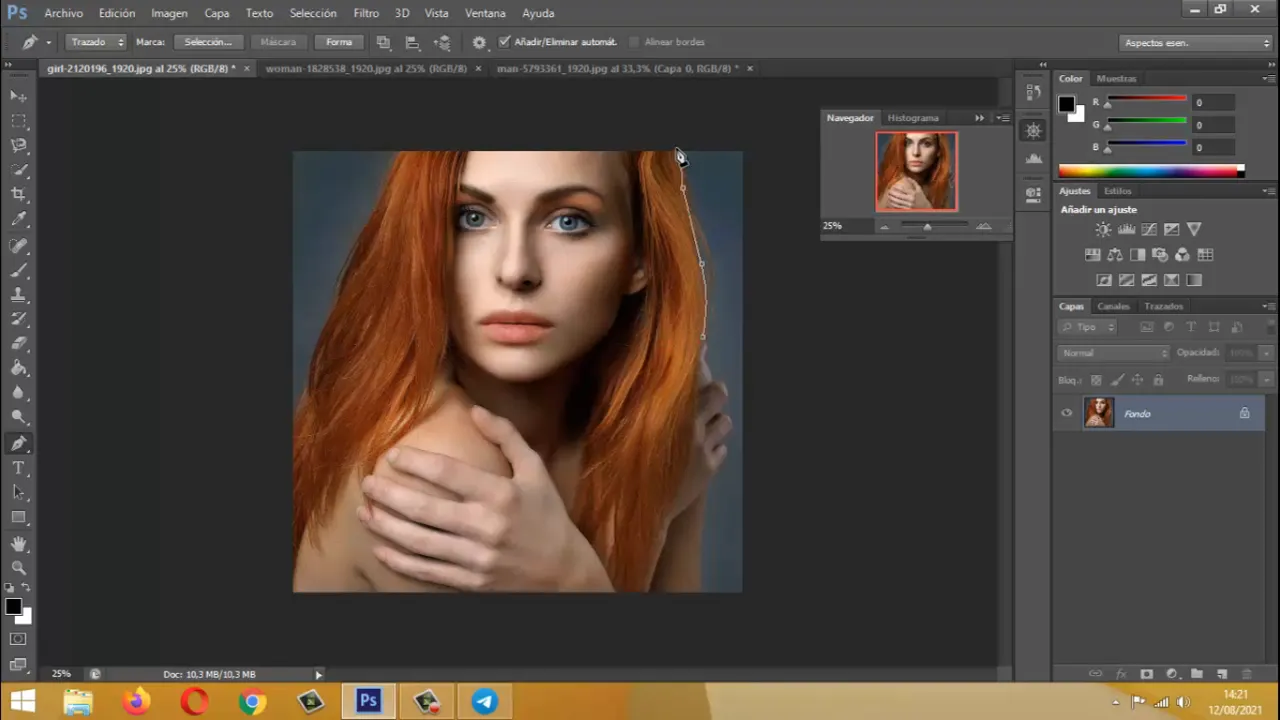This screenshot has width=1280, height=720.
Task: Click the Levels adjustment icon
Action: click(1126, 230)
